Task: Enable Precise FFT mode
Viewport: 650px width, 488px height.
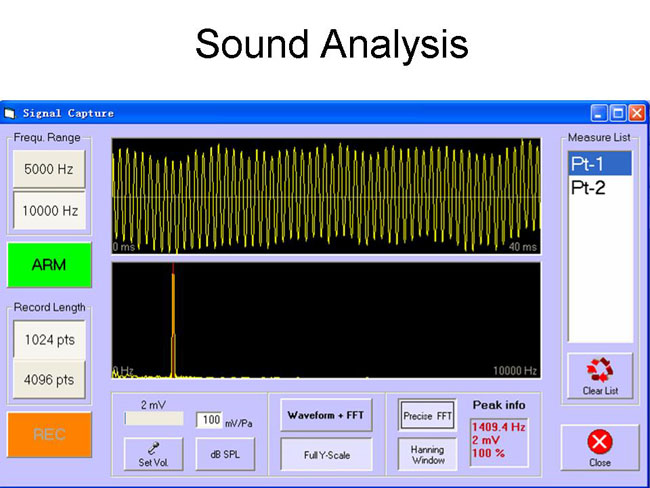Action: pos(427,415)
